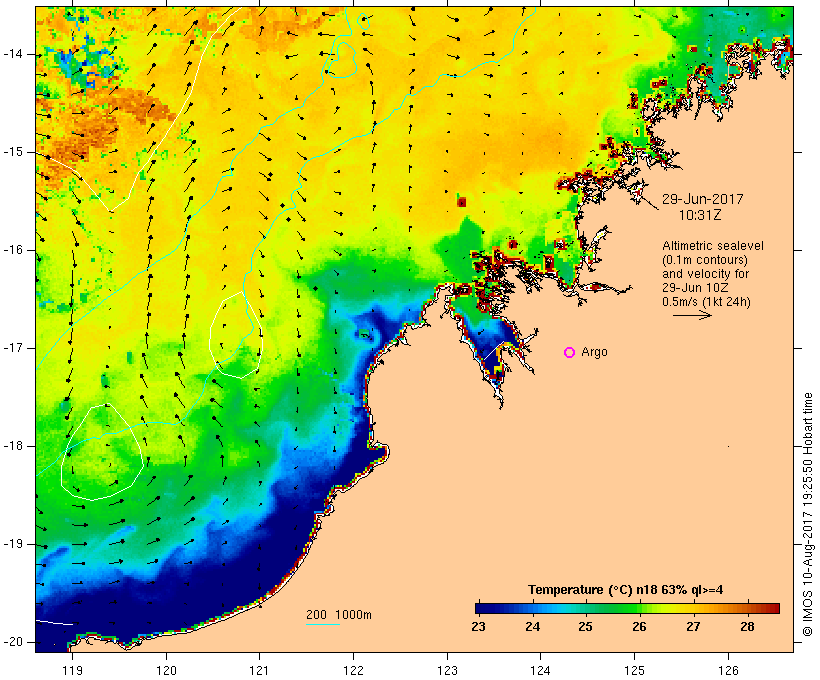Click colorbar tick label '24'
The width and height of the screenshot is (820, 680).
[532, 627]
